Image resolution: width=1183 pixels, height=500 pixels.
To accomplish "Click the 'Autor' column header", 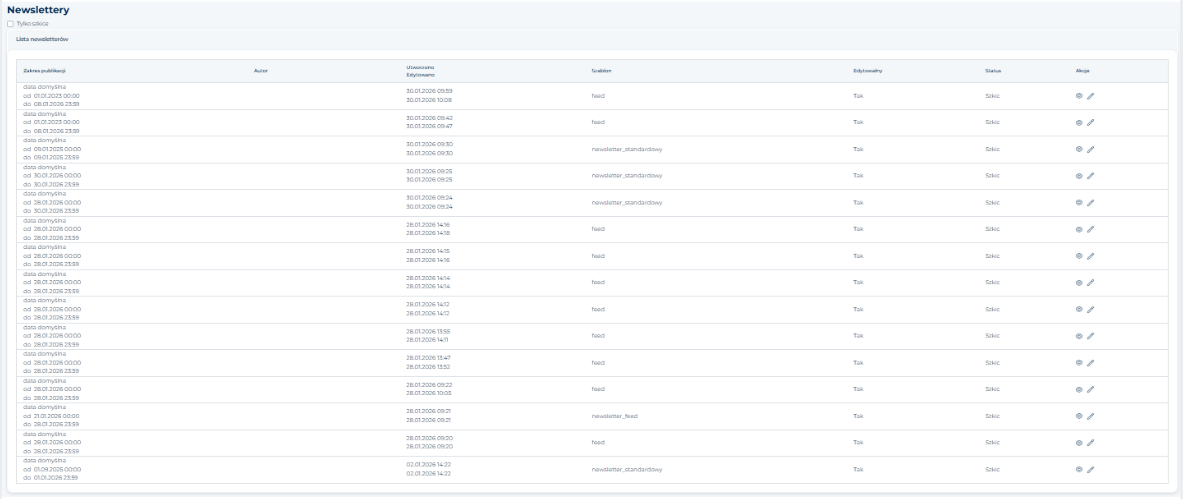I will [260, 71].
